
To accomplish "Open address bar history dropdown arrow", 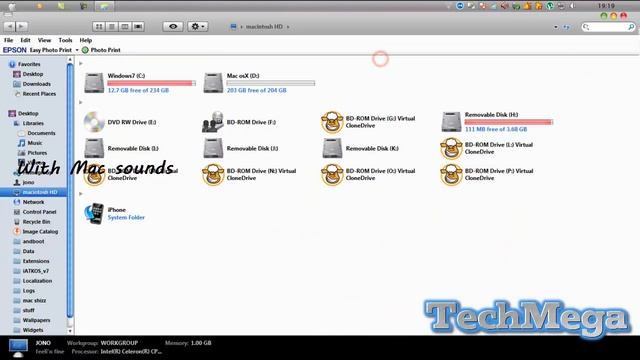I will [x=556, y=27].
